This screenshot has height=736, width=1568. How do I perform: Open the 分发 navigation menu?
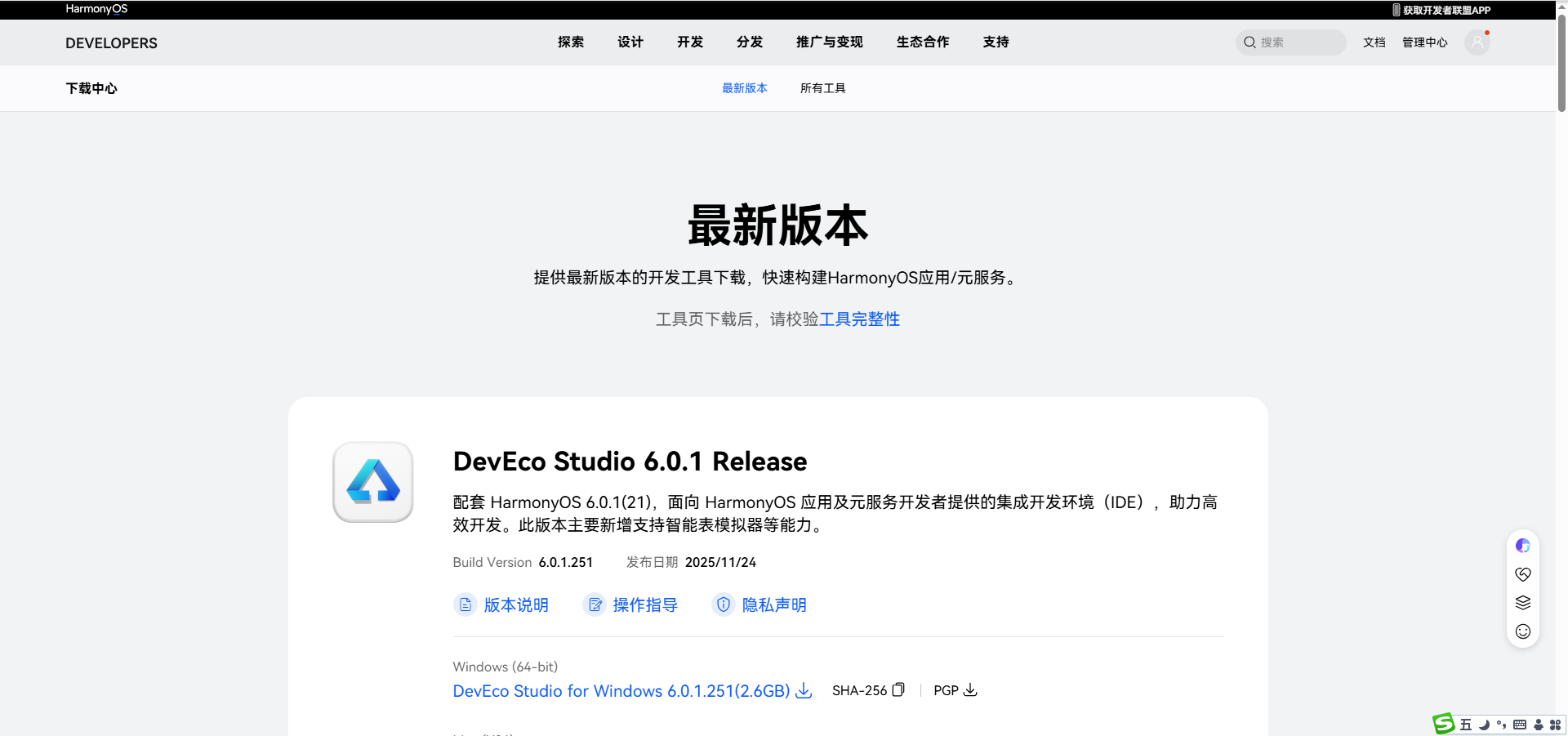click(x=750, y=42)
